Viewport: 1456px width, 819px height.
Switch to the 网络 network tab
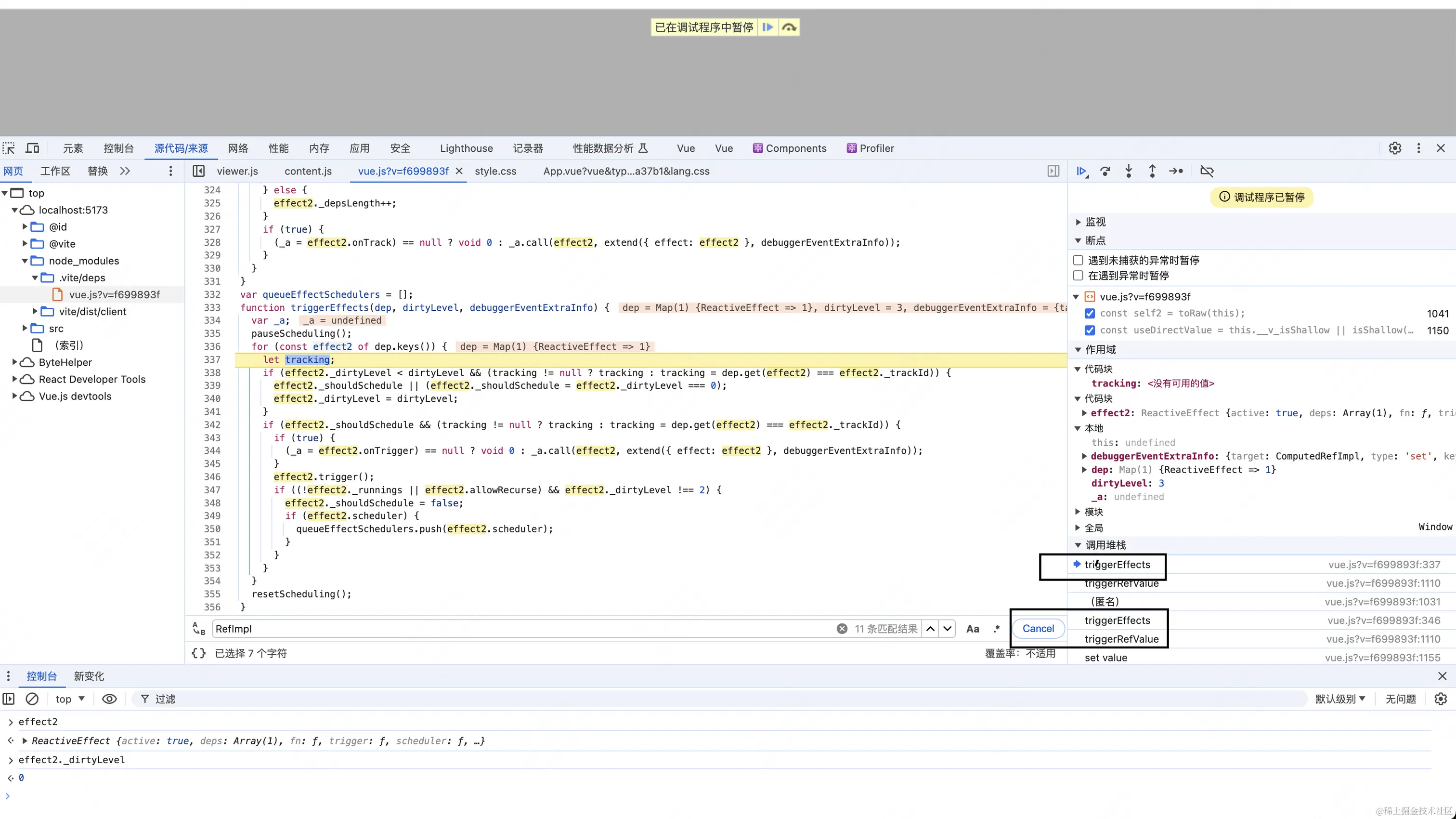tap(238, 148)
